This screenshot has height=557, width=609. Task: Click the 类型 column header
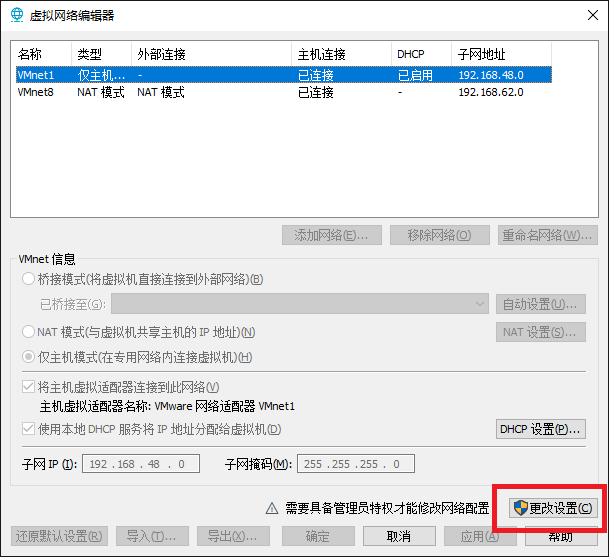101,54
